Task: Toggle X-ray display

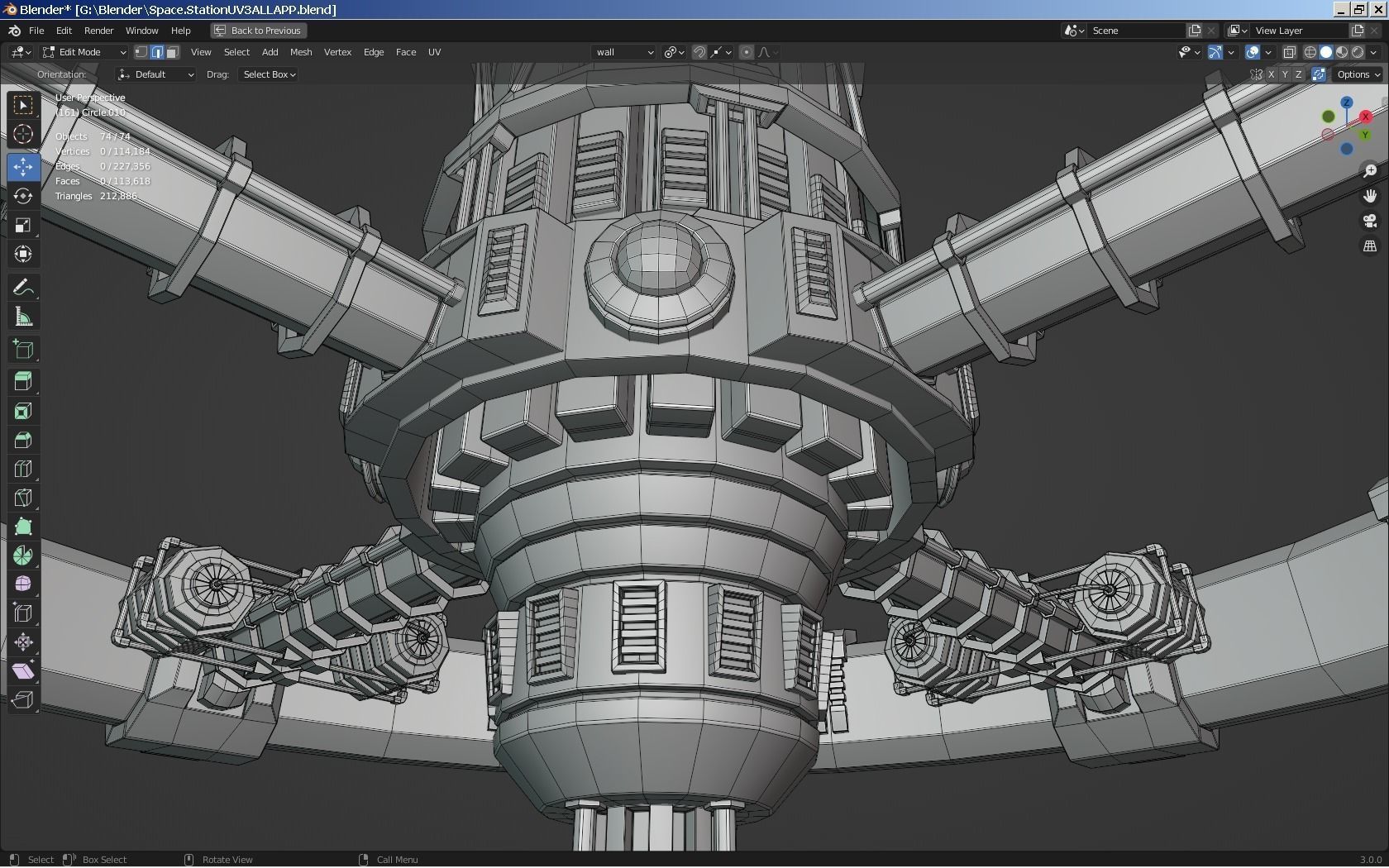Action: 1289,52
